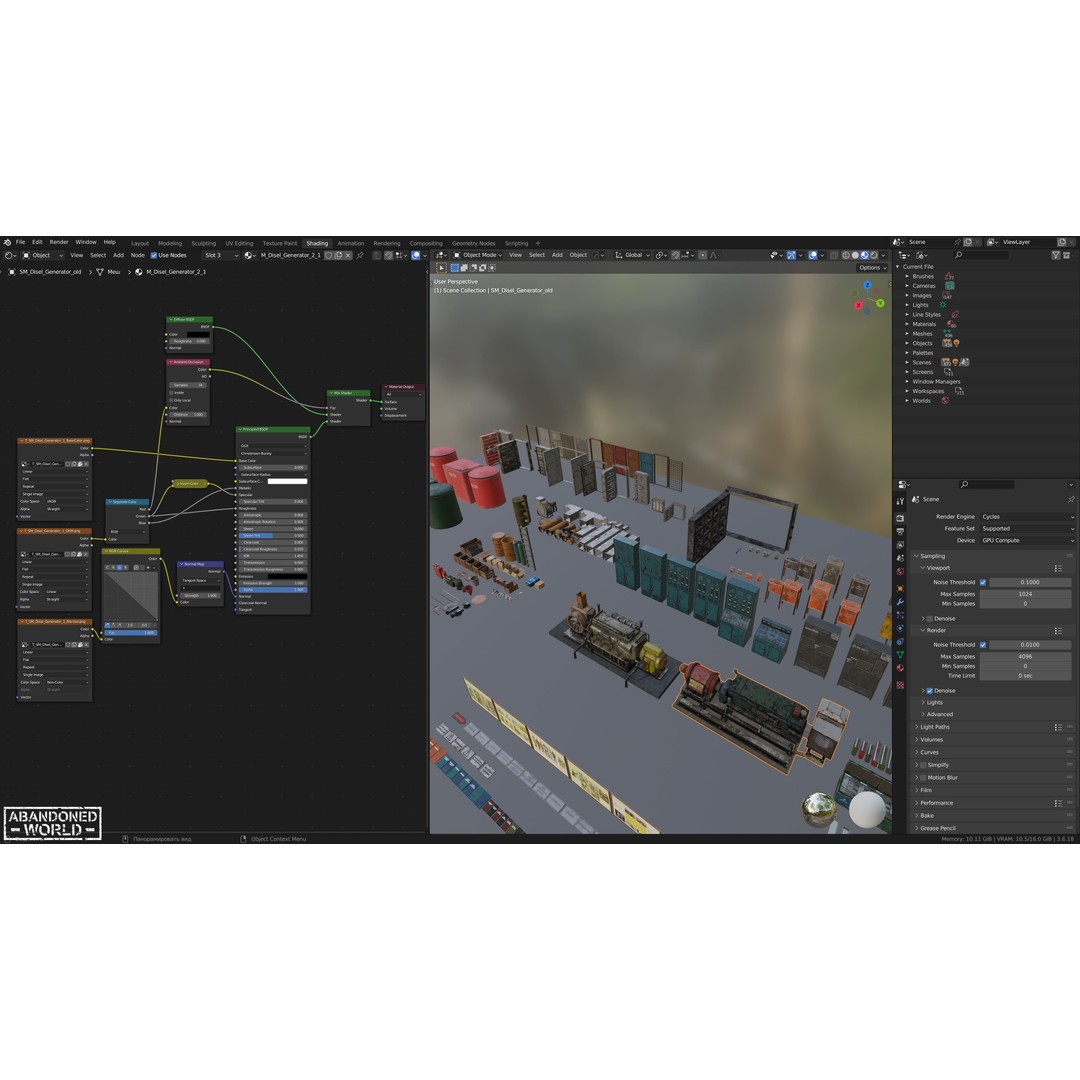
Task: Switch to Solid viewport shading
Action: coord(855,255)
